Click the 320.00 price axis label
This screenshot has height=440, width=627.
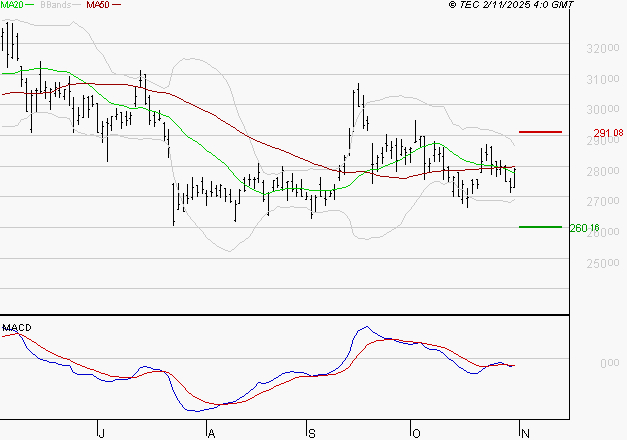pos(603,49)
